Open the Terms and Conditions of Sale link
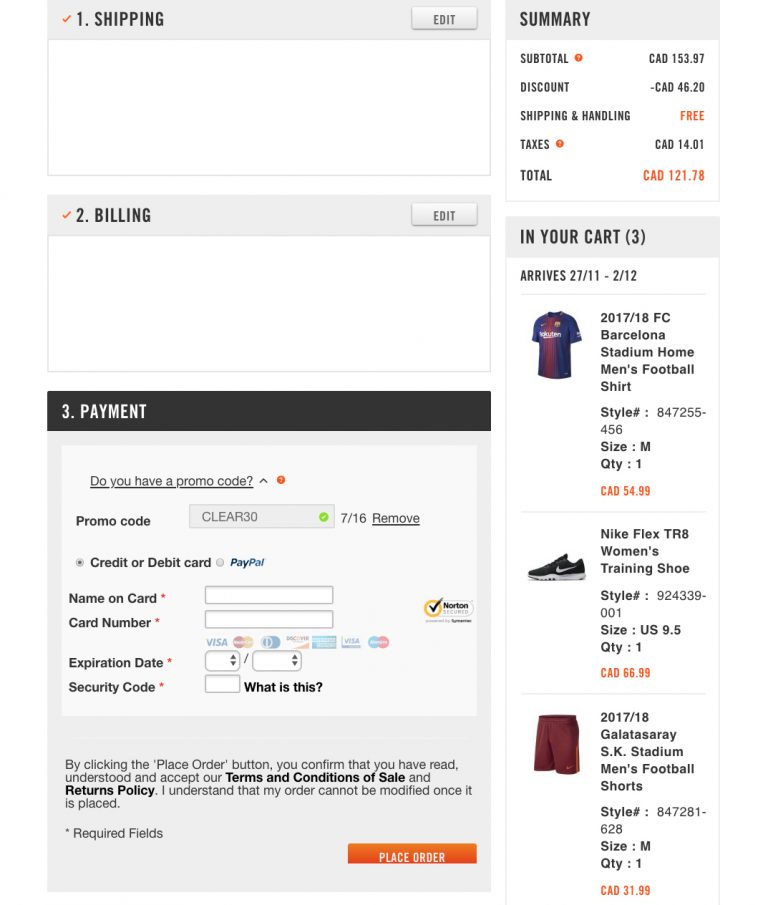The width and height of the screenshot is (768, 905). pyautogui.click(x=315, y=777)
